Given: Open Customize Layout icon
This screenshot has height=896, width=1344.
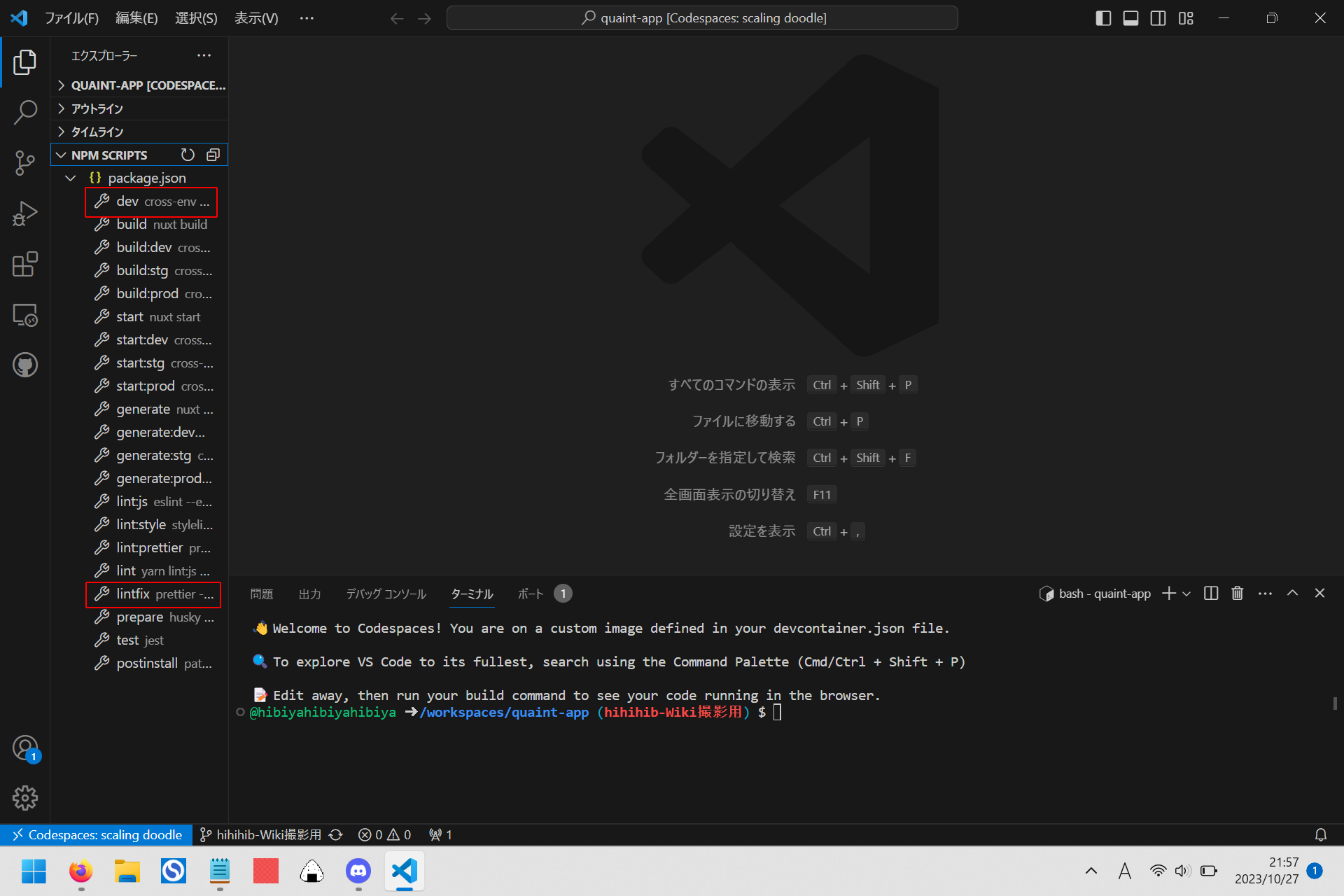Looking at the screenshot, I should tap(1186, 18).
